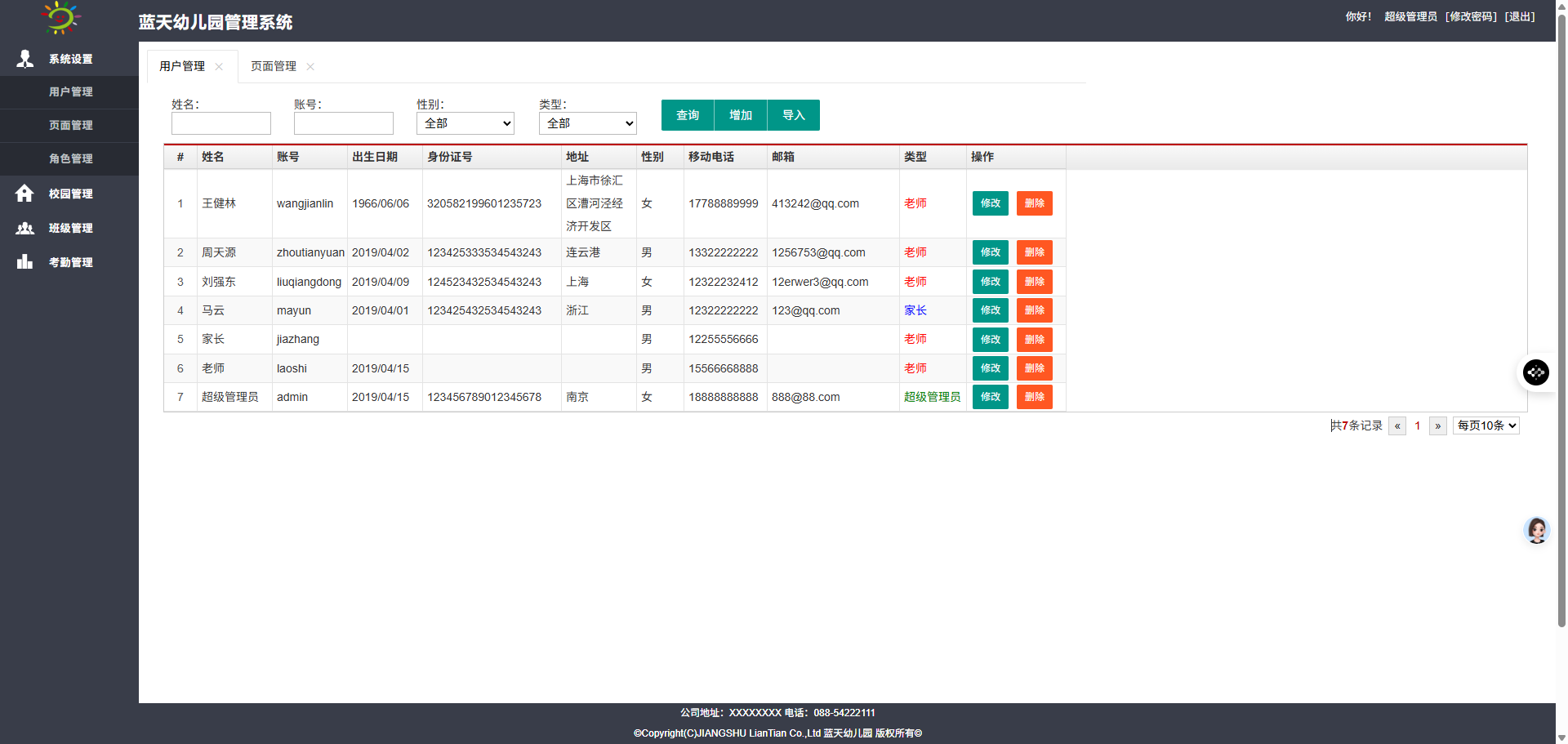Image resolution: width=1568 pixels, height=744 pixels.
Task: Open the 性别 dropdown filter
Action: coord(465,123)
